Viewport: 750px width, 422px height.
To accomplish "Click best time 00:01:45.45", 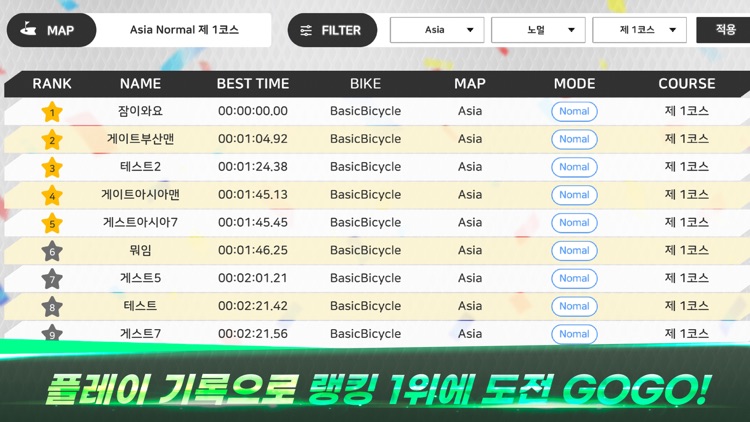I will click(x=253, y=222).
